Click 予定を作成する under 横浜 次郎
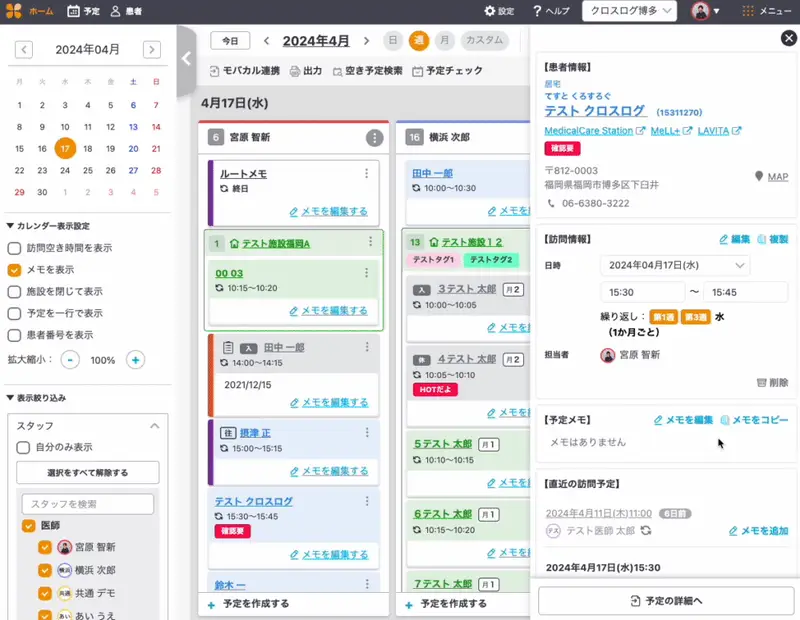800x620 pixels. (446, 604)
